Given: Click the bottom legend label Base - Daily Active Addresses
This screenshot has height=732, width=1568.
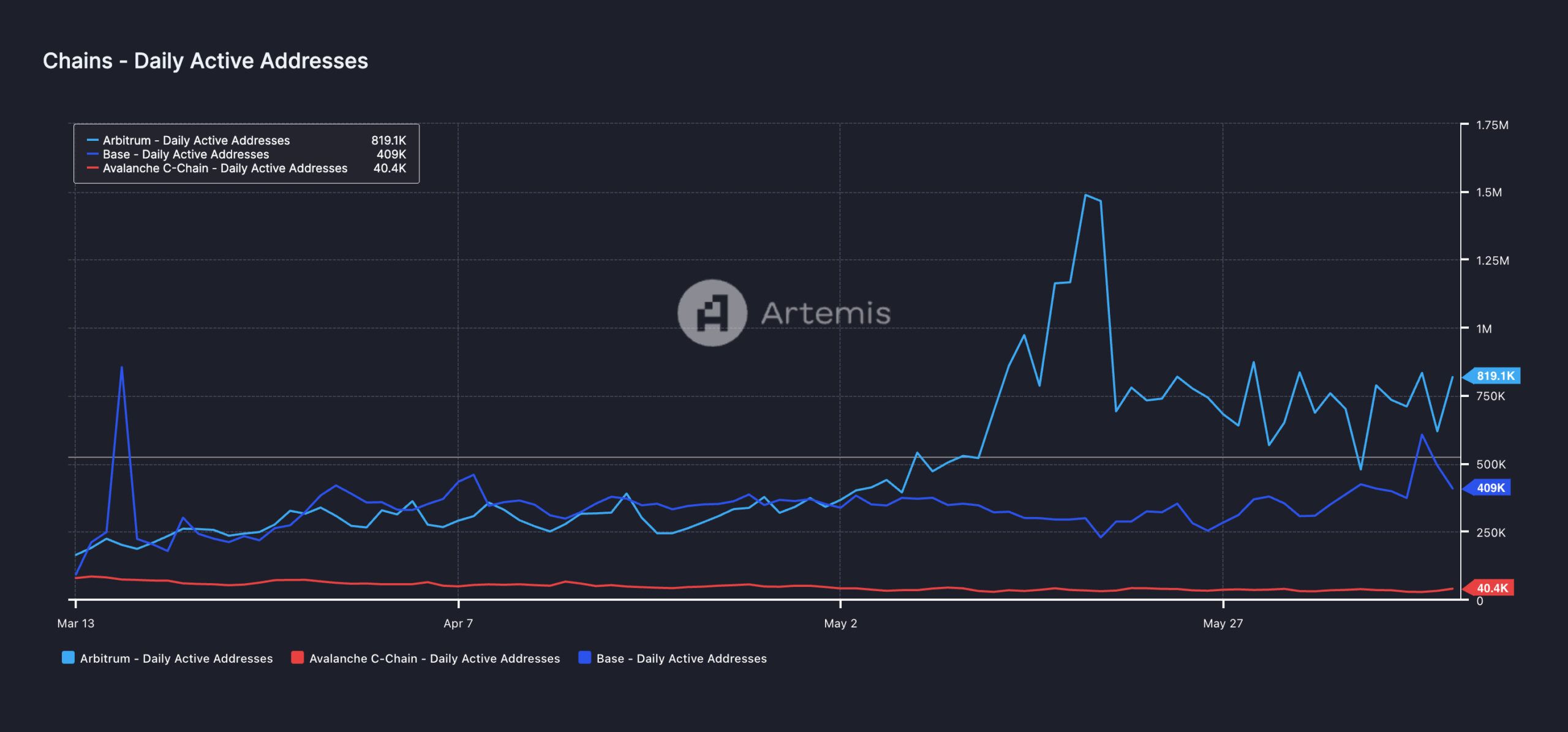Looking at the screenshot, I should pos(681,658).
